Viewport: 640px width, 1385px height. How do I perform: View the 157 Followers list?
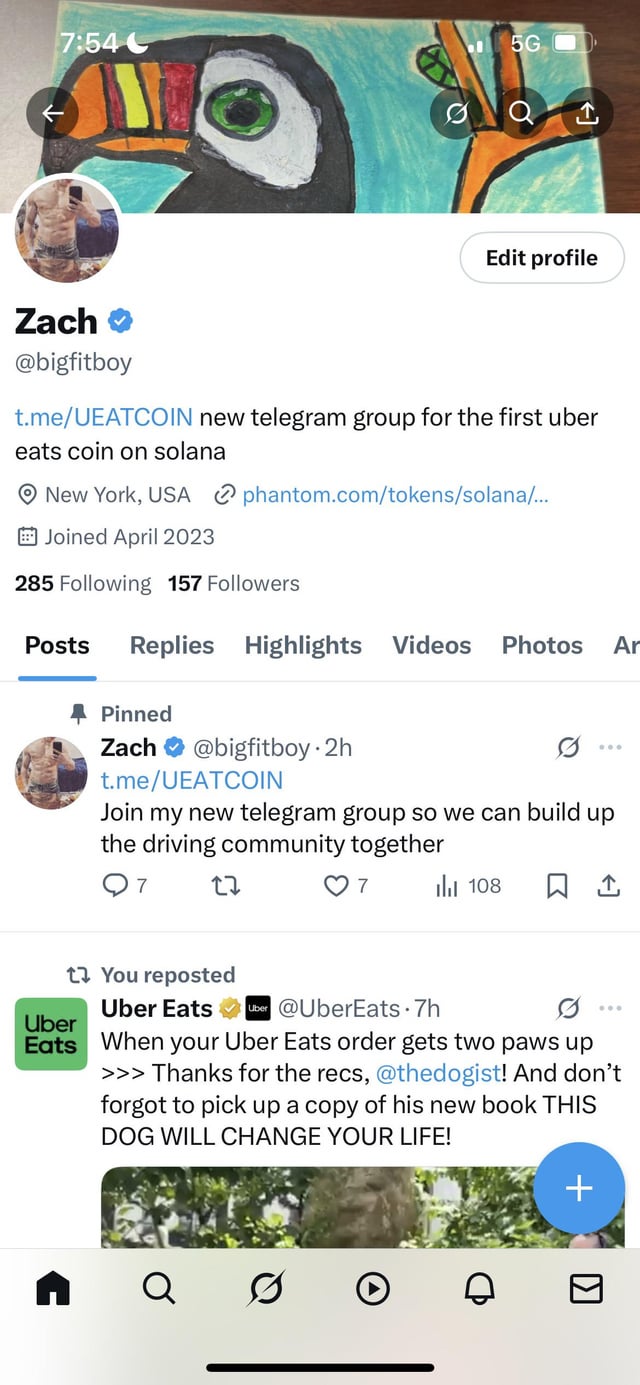[233, 583]
